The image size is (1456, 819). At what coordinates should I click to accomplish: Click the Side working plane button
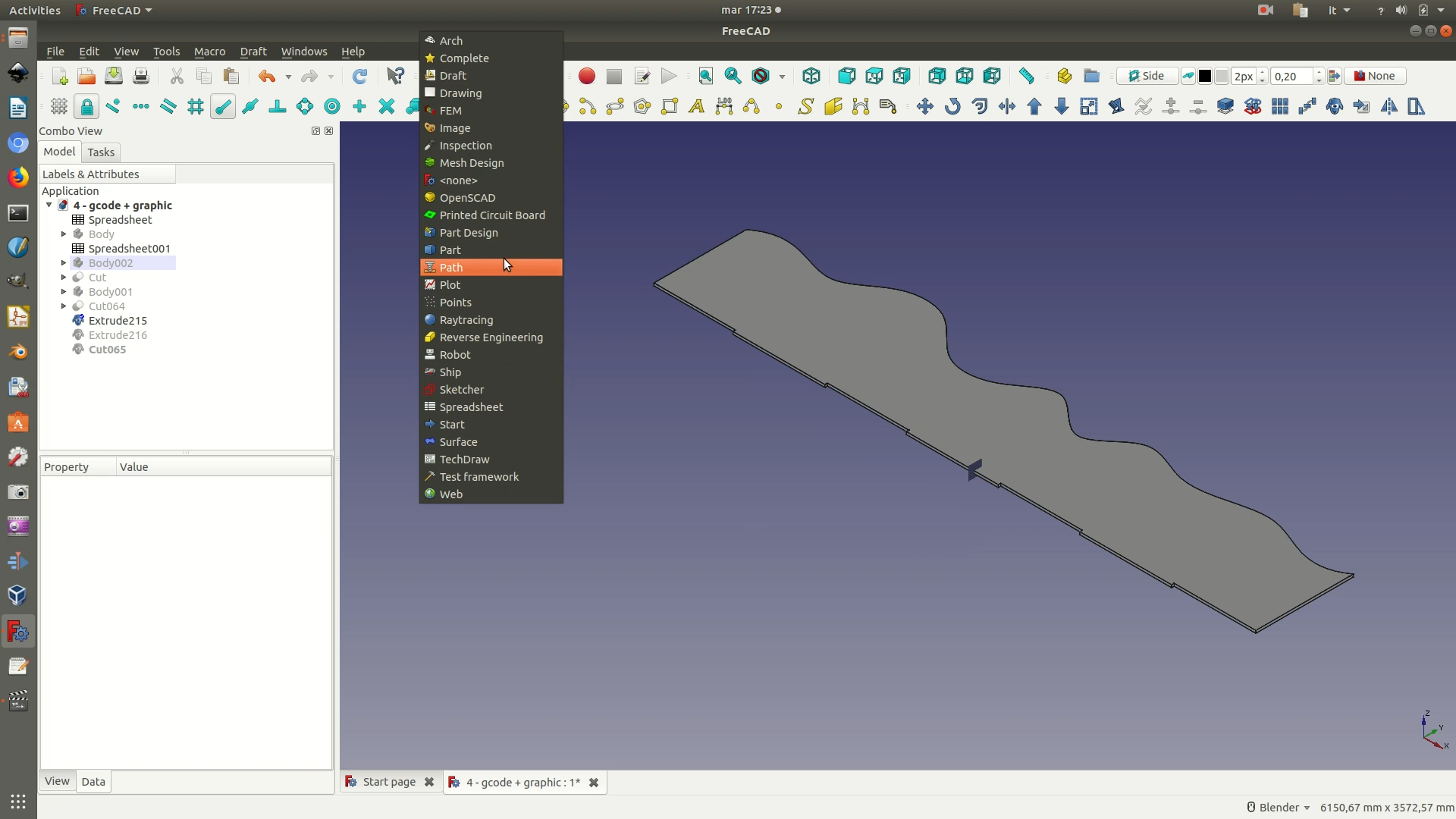coord(1147,76)
